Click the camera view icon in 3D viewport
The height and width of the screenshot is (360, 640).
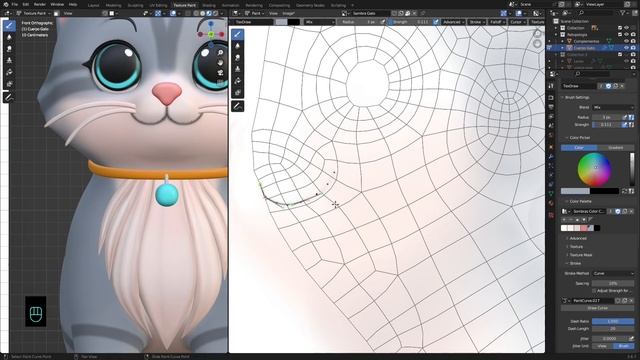pyautogui.click(x=220, y=73)
